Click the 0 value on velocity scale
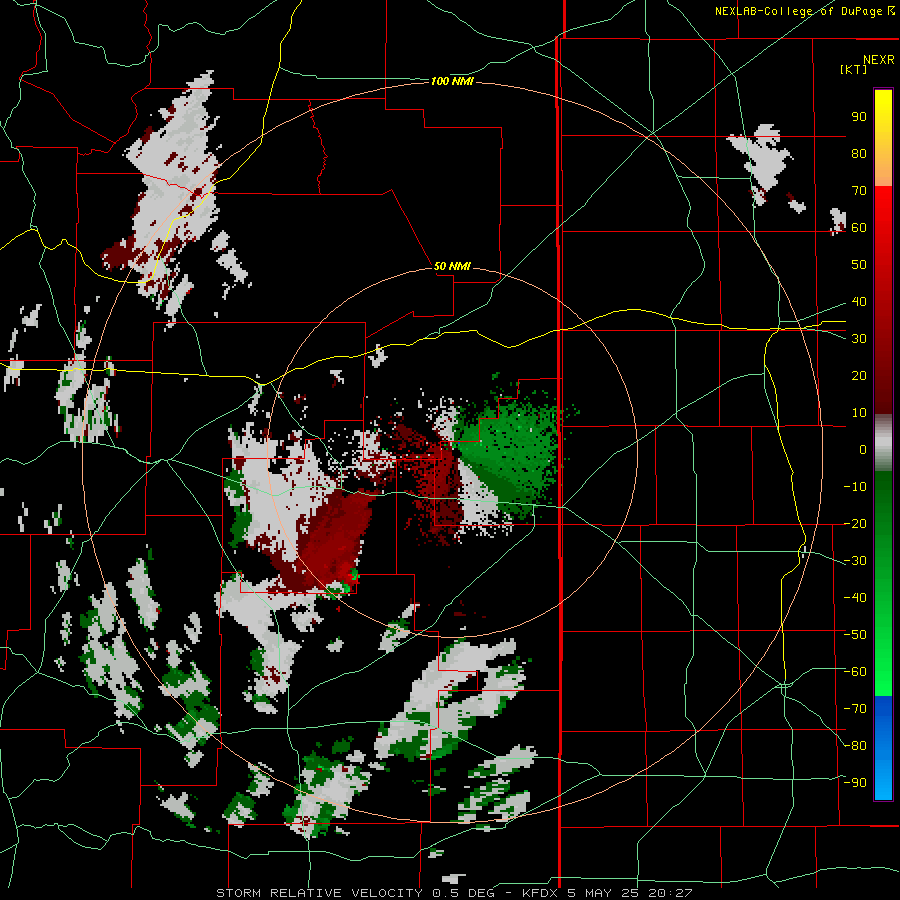900x900 pixels. [863, 450]
